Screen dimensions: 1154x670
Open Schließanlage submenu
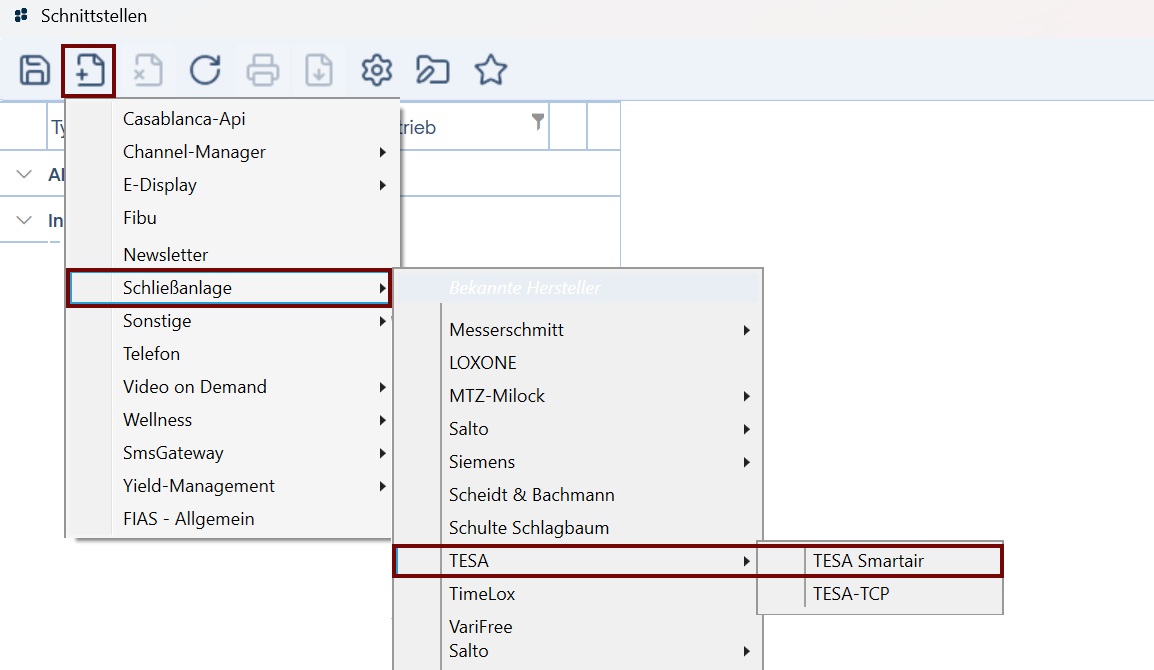pyautogui.click(x=229, y=288)
